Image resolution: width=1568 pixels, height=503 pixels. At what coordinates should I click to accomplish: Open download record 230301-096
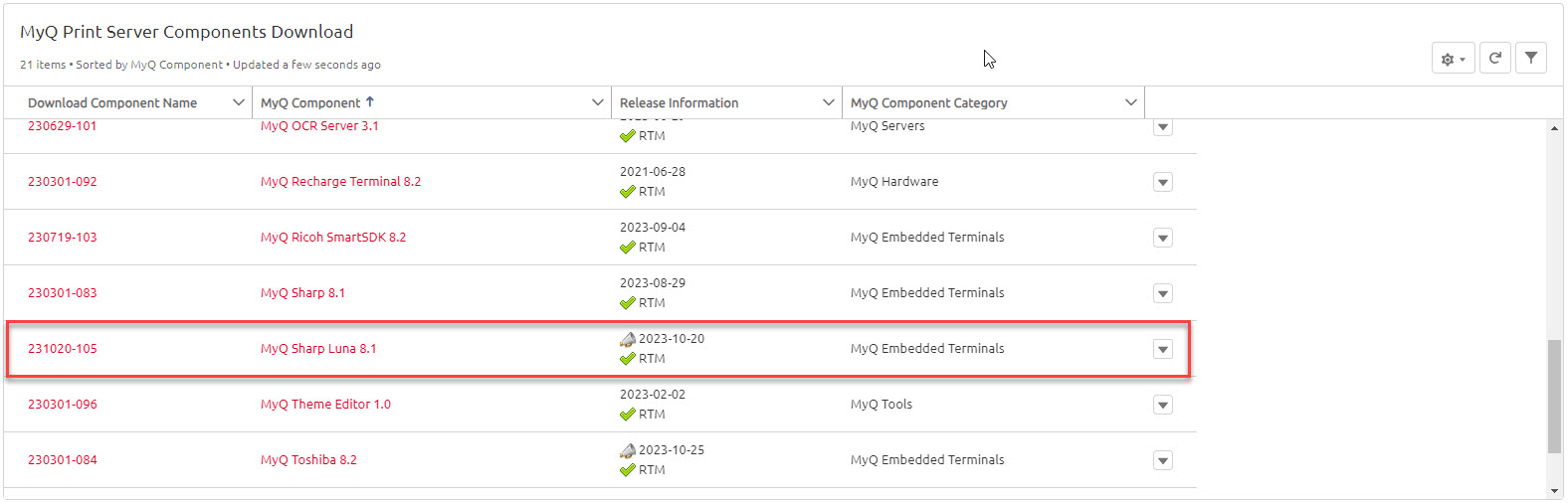click(63, 405)
